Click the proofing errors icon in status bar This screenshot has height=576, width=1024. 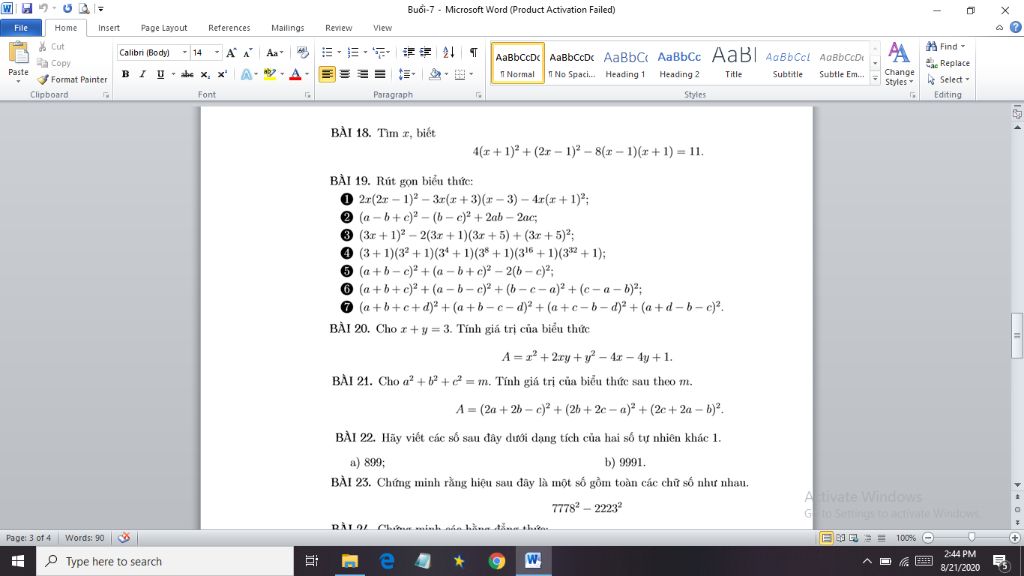pyautogui.click(x=123, y=537)
